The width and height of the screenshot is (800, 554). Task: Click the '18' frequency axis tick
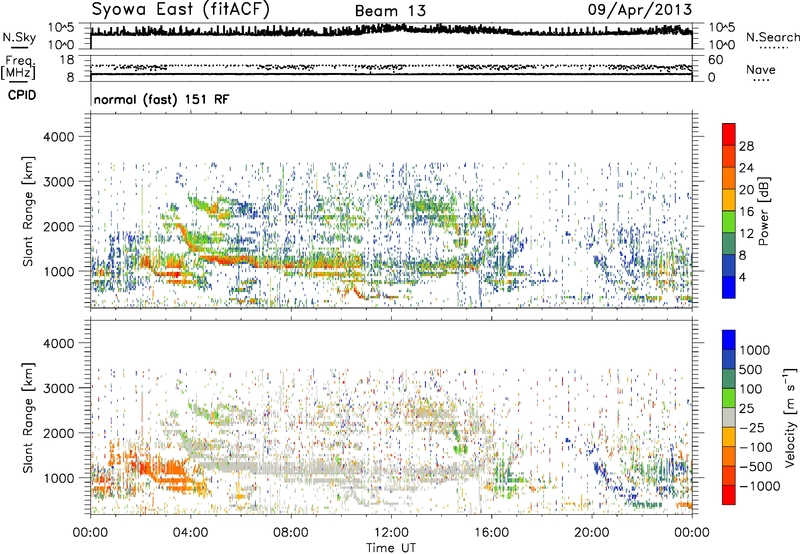tap(67, 60)
